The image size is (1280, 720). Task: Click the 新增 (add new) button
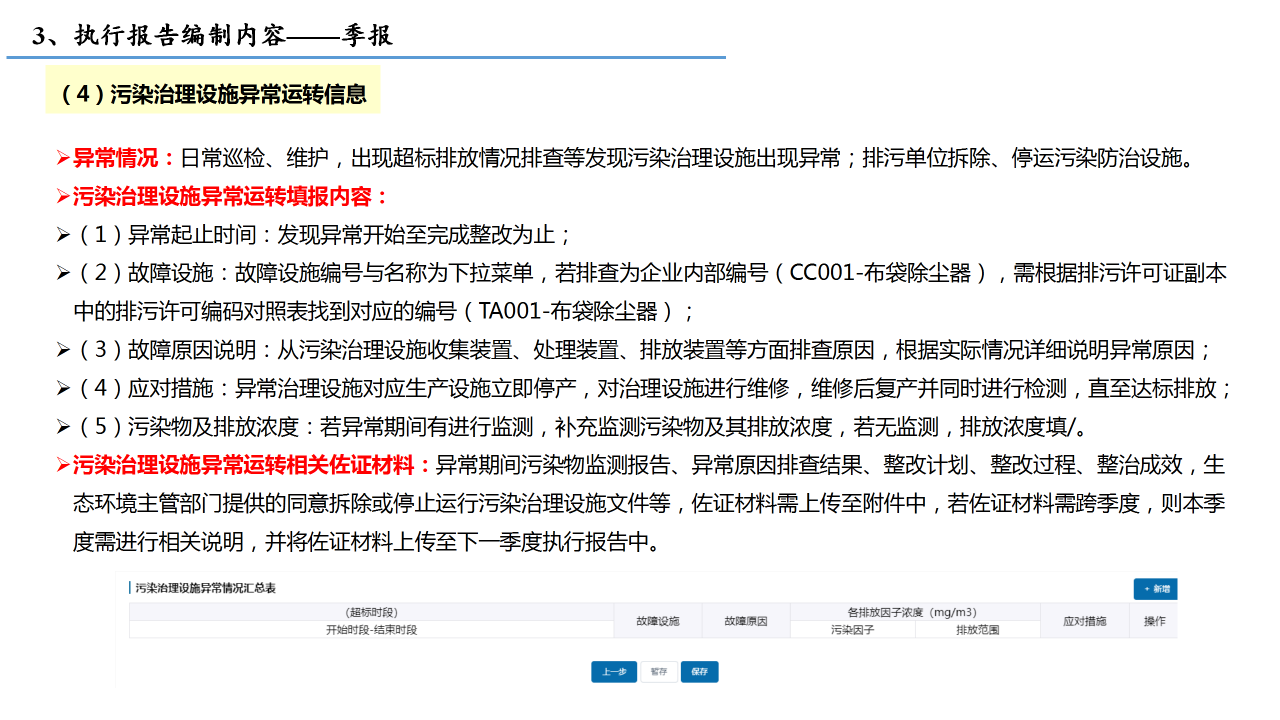[1155, 589]
